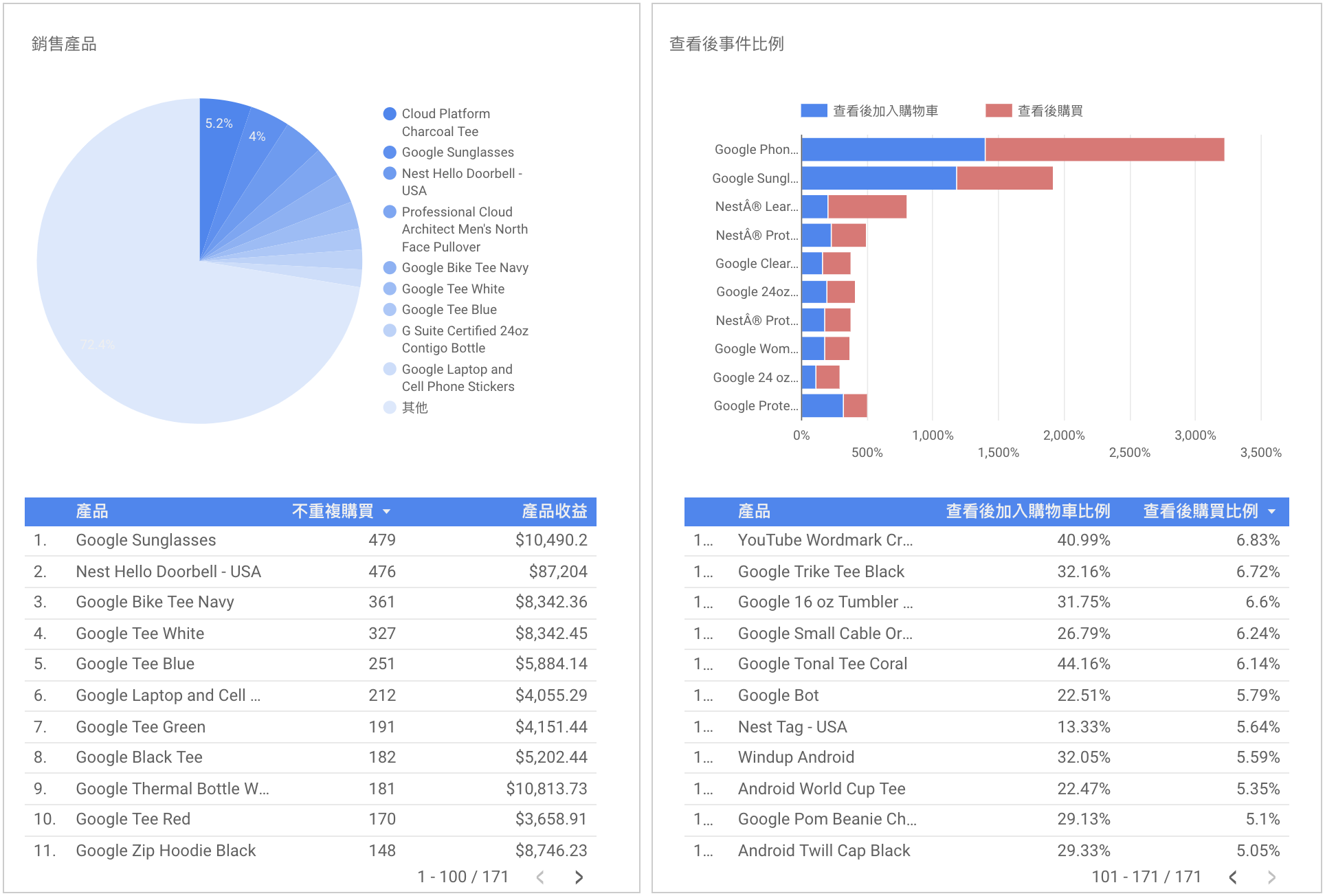
Task: Click the 101 - 171 / 171 page indicator
Action: coord(1146,877)
